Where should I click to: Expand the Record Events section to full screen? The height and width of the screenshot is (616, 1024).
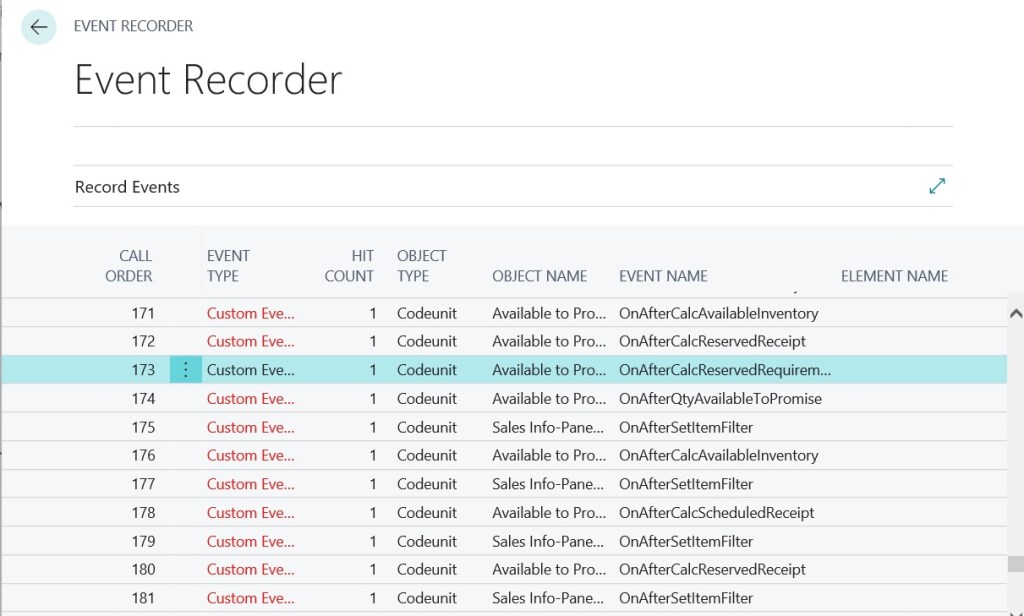pyautogui.click(x=937, y=186)
